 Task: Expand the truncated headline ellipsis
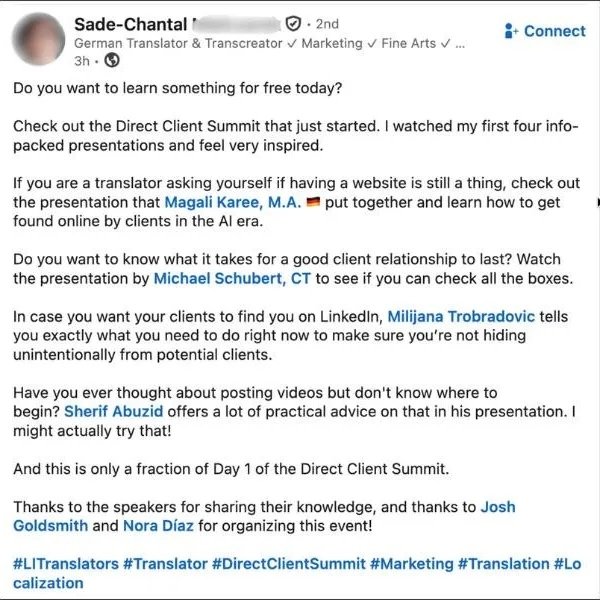460,44
